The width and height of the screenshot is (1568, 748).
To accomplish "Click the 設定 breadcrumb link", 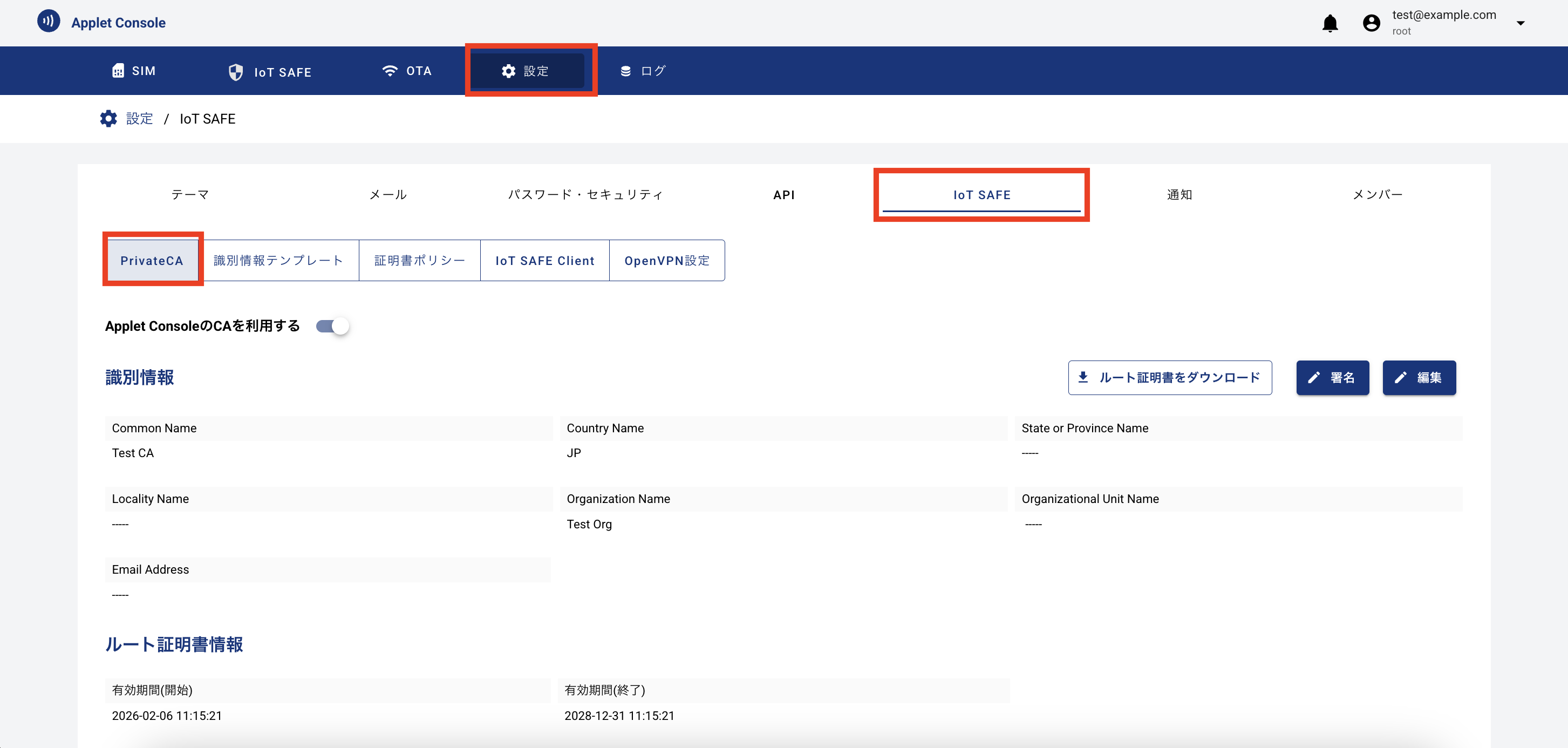I will pos(139,119).
